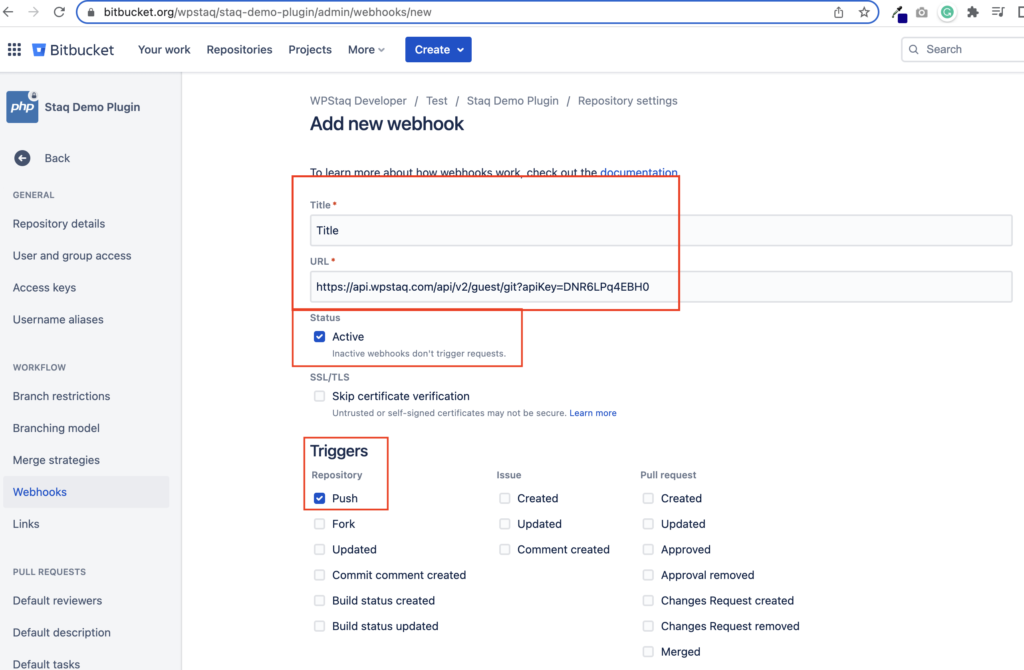Check Build status created checkbox
Image resolution: width=1024 pixels, height=670 pixels.
tap(319, 600)
